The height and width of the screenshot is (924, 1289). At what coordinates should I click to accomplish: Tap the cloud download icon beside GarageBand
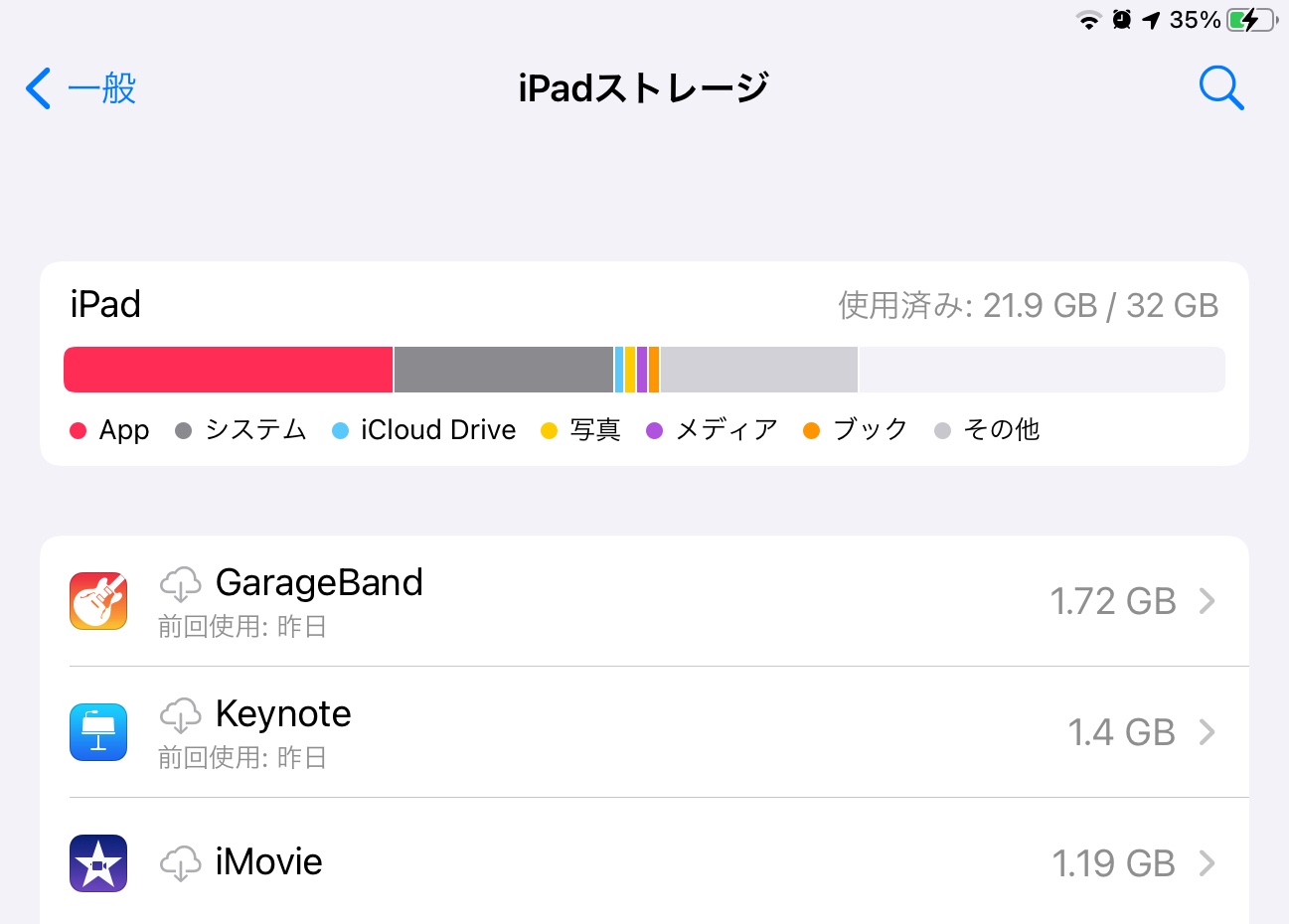pyautogui.click(x=180, y=584)
